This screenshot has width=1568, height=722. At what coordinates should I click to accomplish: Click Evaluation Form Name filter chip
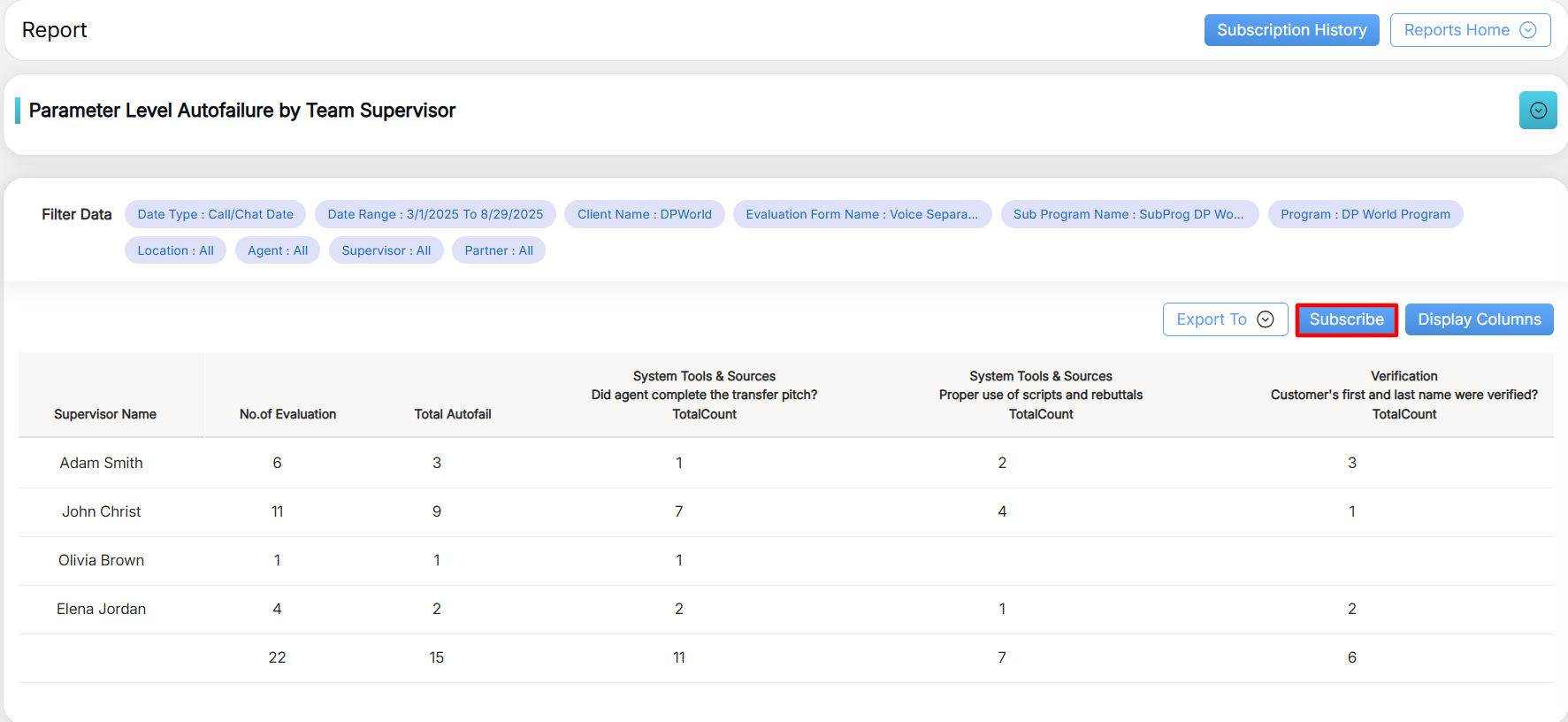(x=861, y=214)
